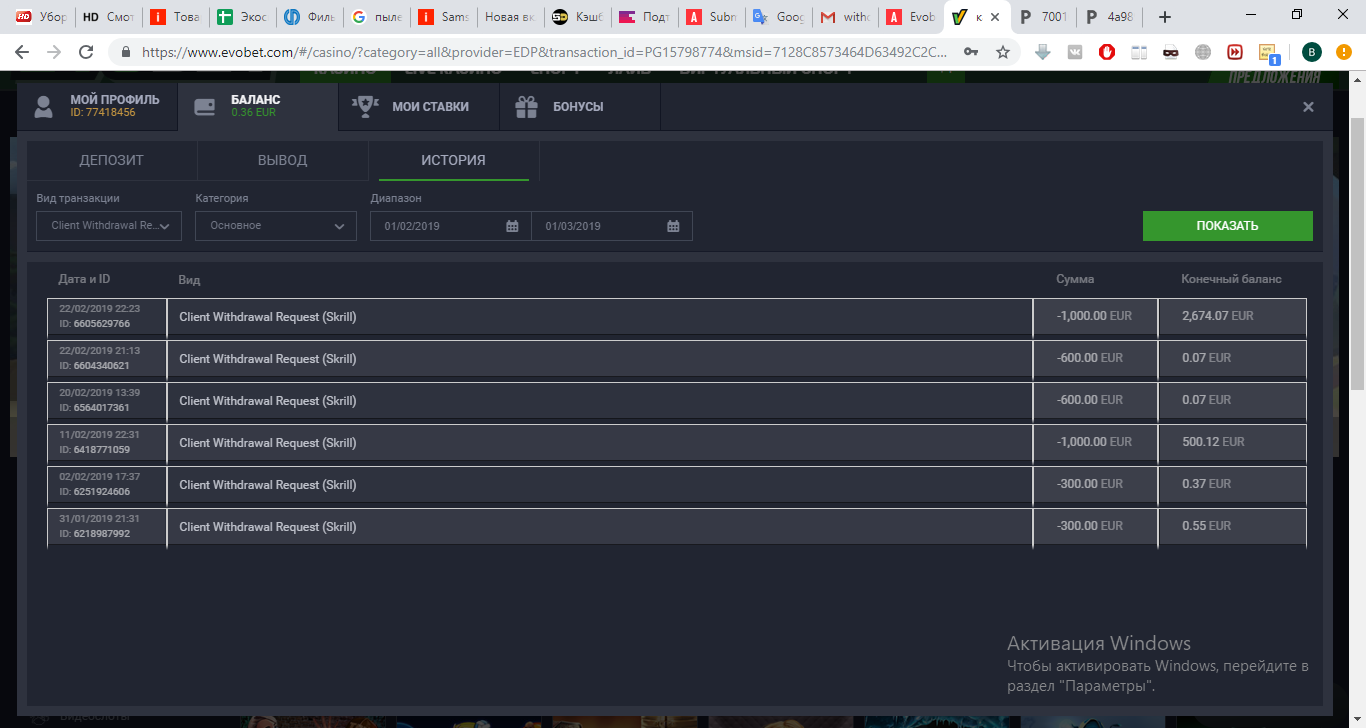
Task: Open the green B profile avatar
Action: coord(1313,52)
